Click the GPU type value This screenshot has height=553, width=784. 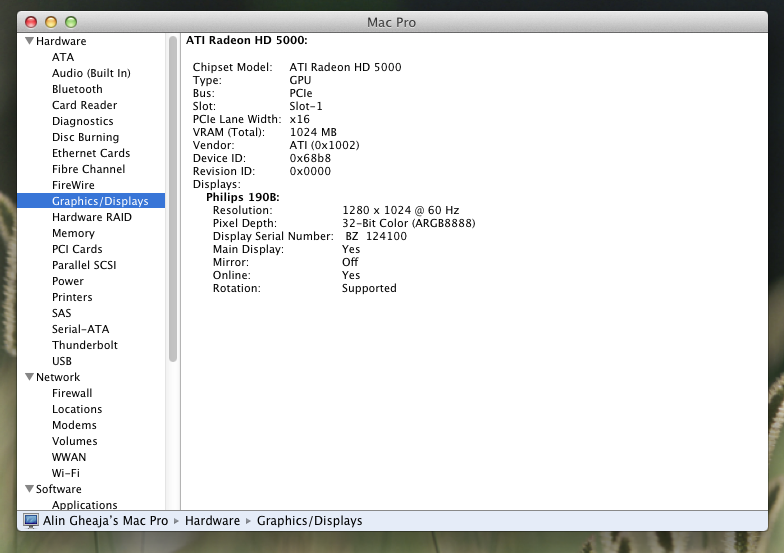(x=300, y=80)
